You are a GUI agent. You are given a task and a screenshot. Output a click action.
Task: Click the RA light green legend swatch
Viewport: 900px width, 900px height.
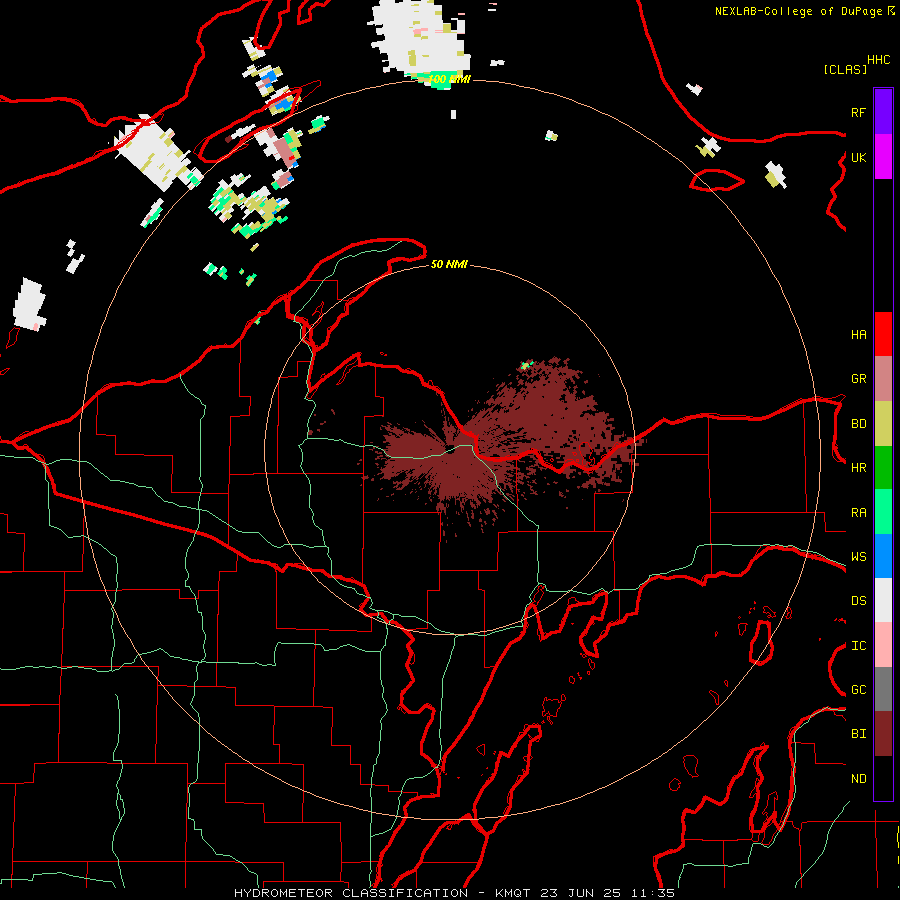pos(883,512)
